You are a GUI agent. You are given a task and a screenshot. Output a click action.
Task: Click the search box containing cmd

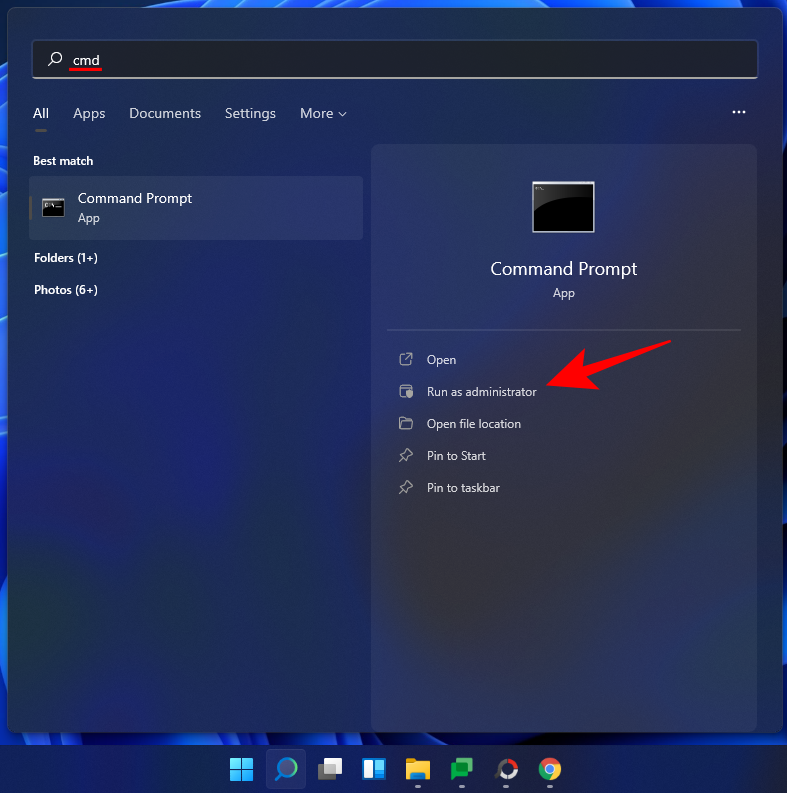tap(394, 60)
